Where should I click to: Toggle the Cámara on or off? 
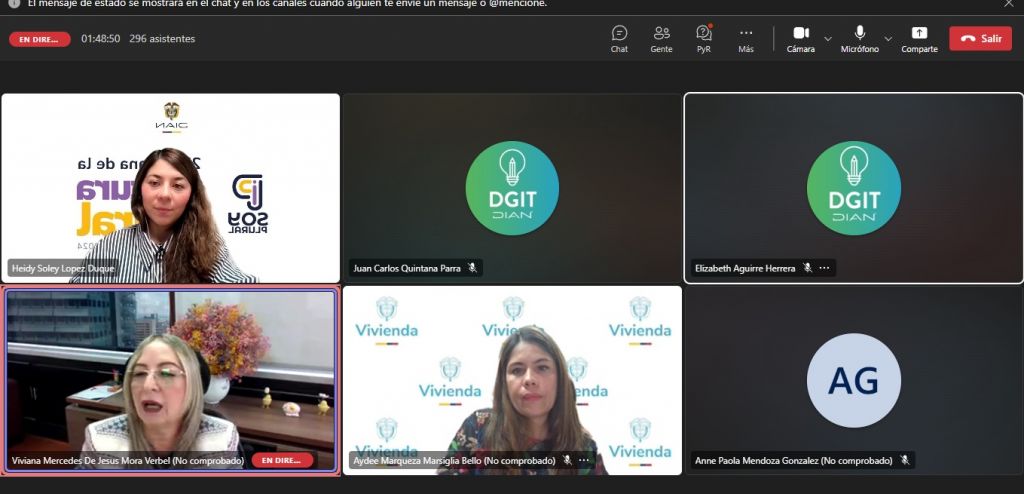pyautogui.click(x=800, y=39)
